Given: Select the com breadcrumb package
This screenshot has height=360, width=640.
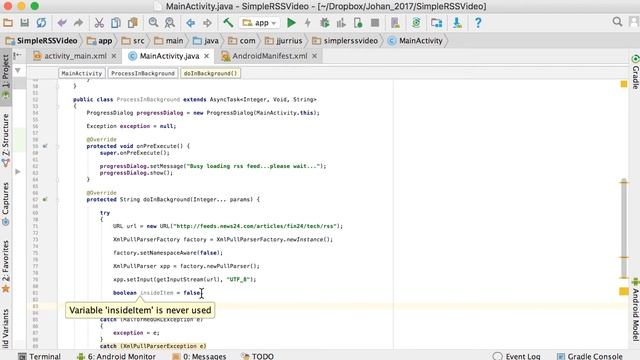Looking at the screenshot, I should pyautogui.click(x=242, y=41).
